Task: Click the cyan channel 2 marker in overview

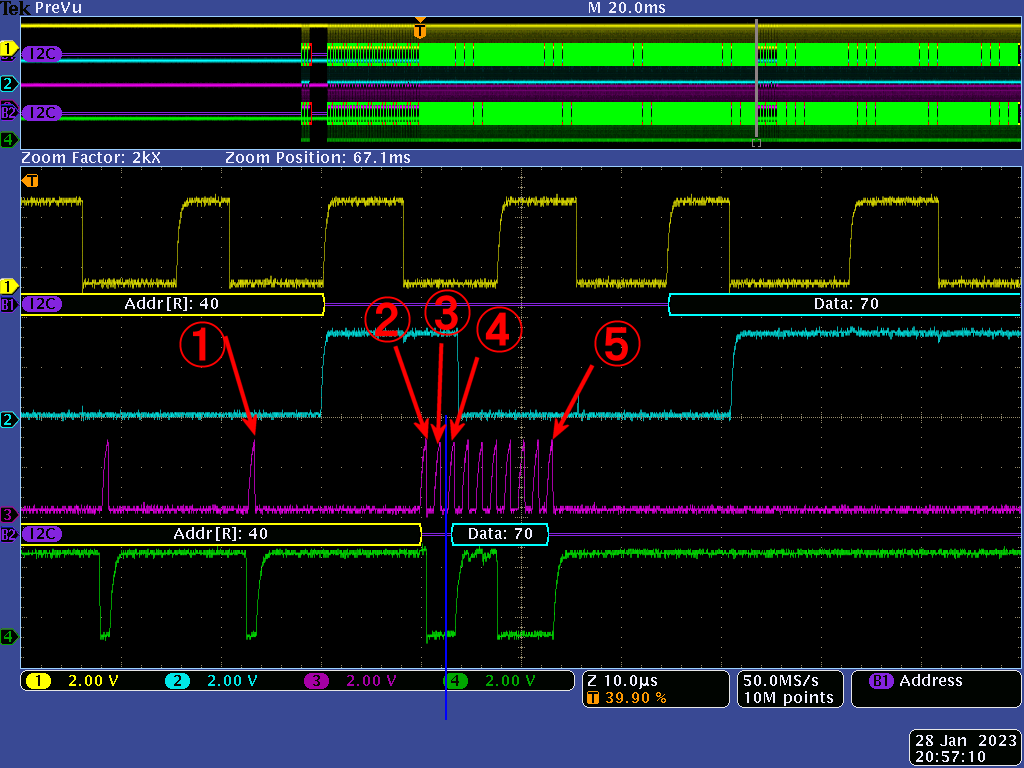Action: (8, 84)
